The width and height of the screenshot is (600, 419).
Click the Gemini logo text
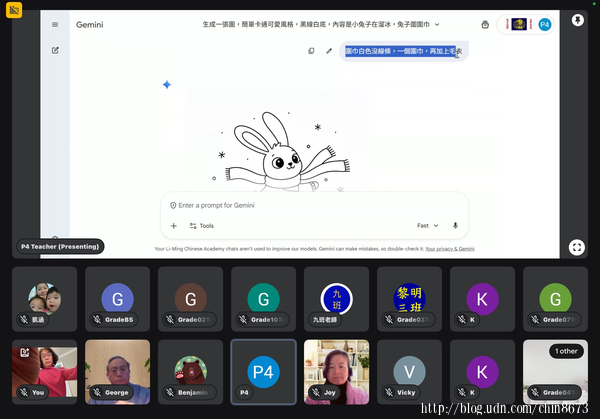pos(89,24)
